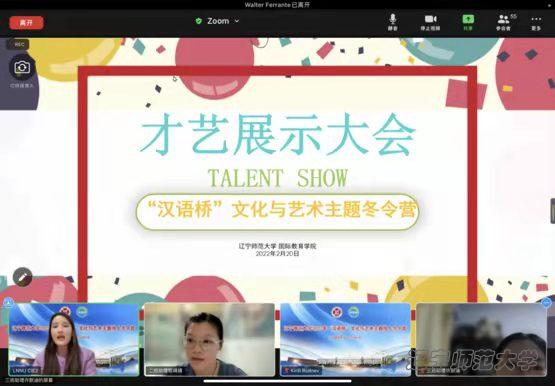The image size is (555, 386).
Task: Click the red Leave meeting button
Action: 26,23
